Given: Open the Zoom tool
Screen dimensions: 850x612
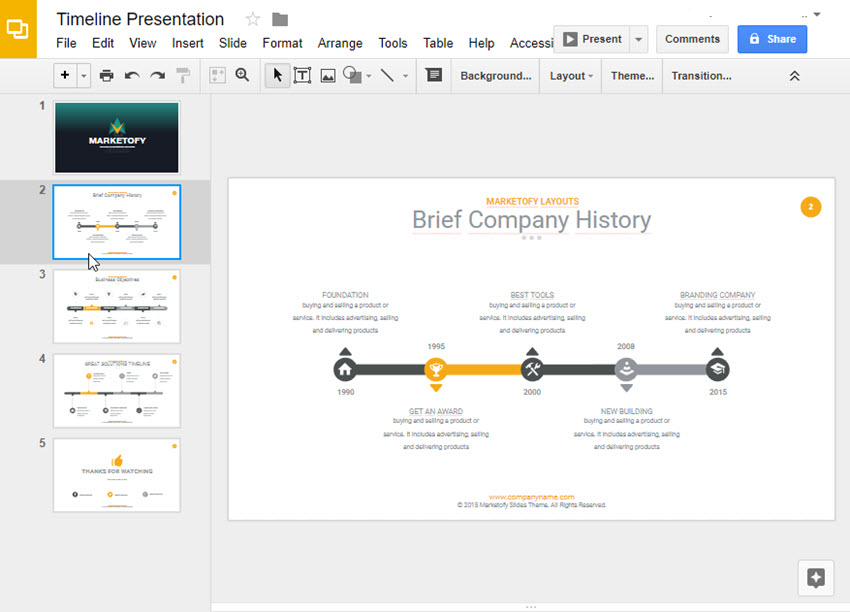Looking at the screenshot, I should point(242,75).
